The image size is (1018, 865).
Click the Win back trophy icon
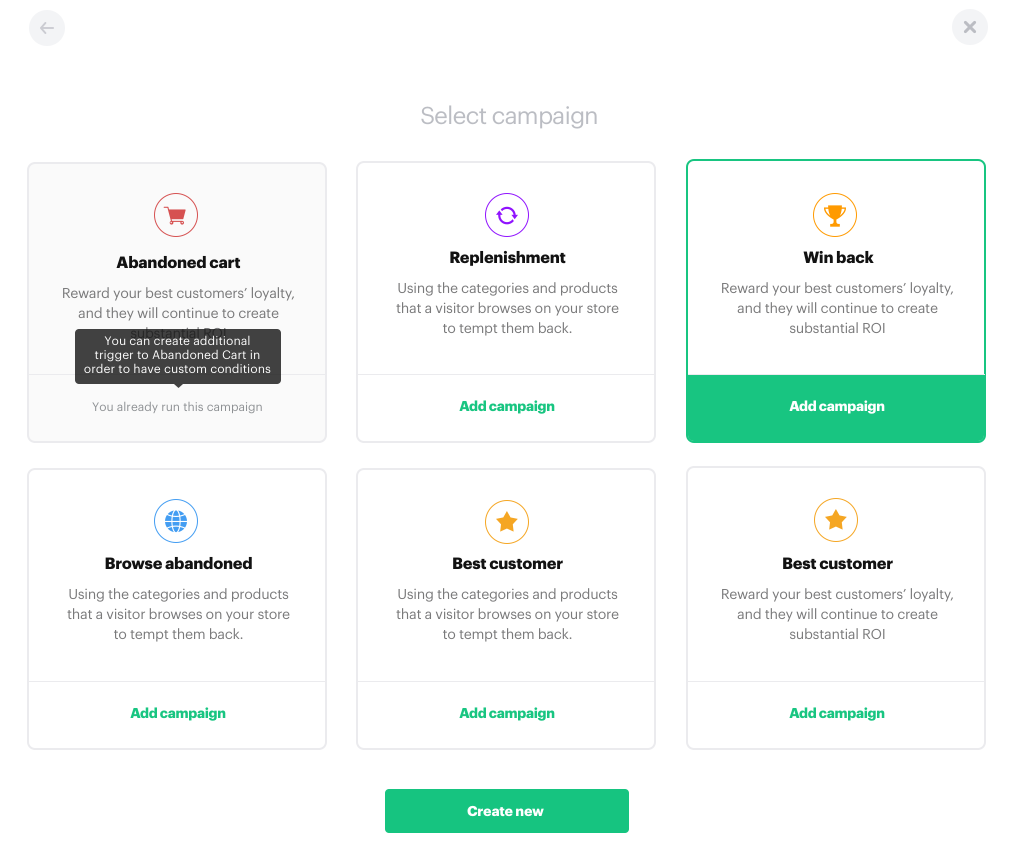(836, 215)
